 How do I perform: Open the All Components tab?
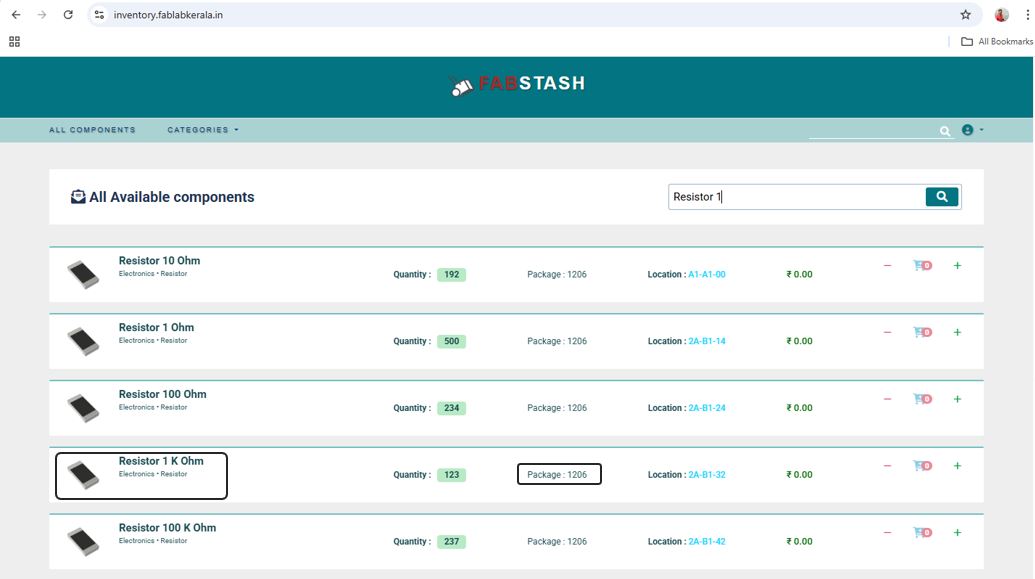92,130
